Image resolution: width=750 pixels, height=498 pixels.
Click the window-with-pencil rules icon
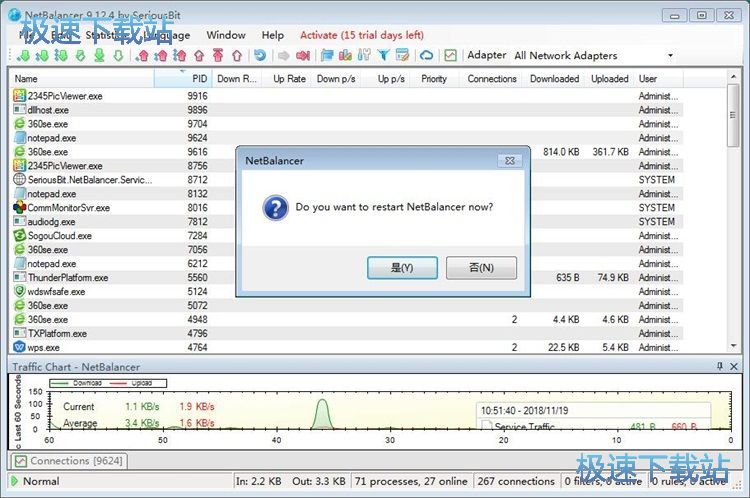(402, 55)
